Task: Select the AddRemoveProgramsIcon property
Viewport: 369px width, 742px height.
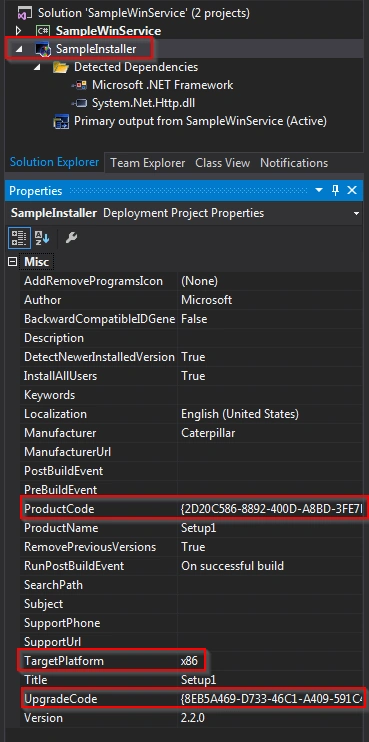Action: 93,281
